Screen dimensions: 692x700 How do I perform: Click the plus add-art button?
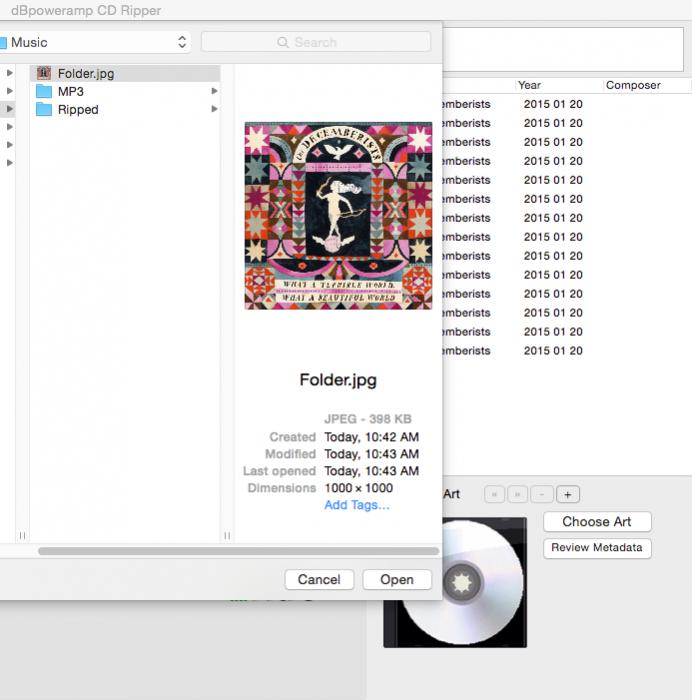pos(568,494)
